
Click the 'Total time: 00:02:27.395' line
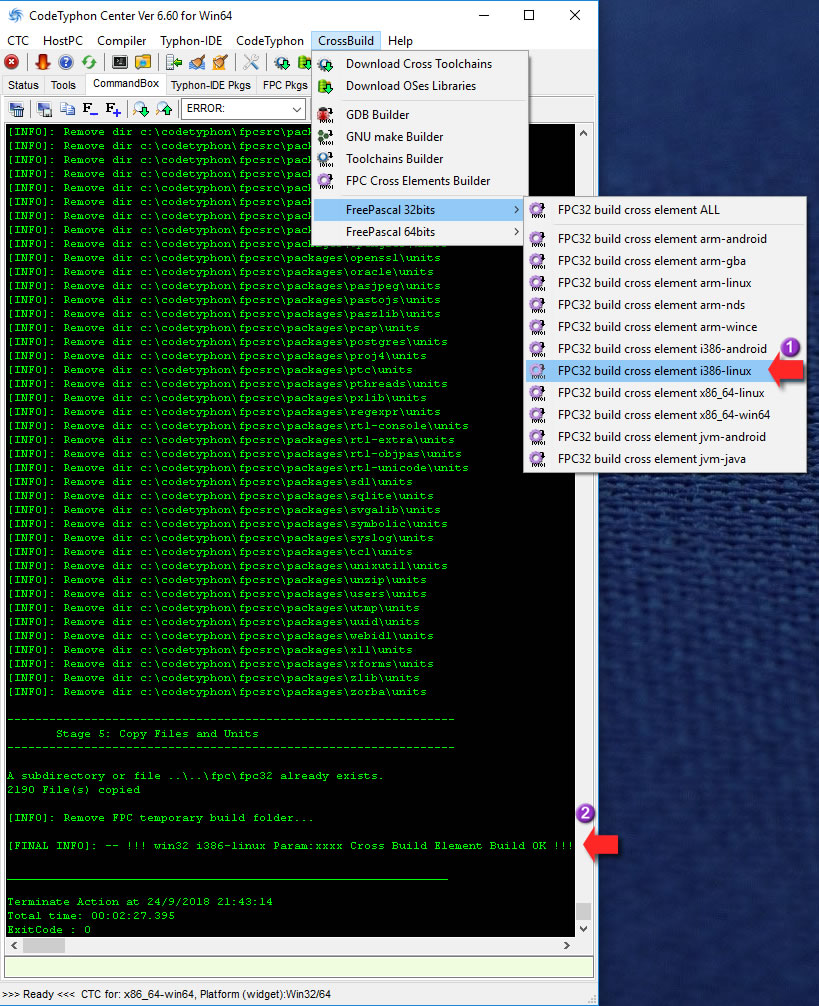90,916
